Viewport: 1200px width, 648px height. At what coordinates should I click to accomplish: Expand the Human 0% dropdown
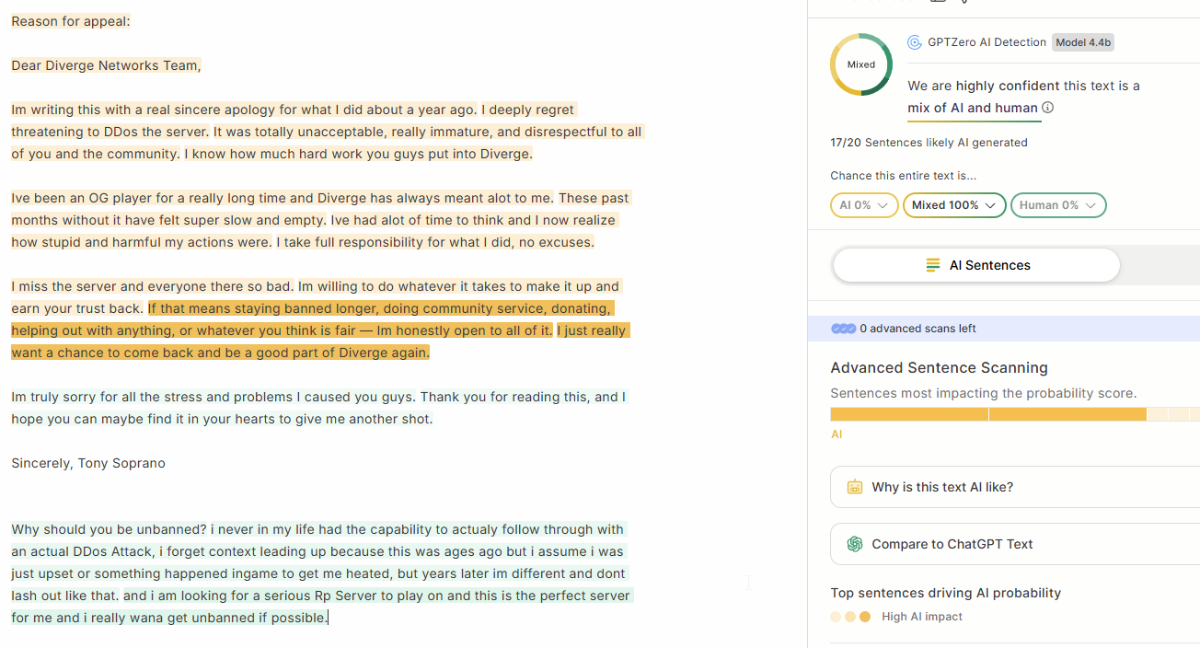point(1057,205)
